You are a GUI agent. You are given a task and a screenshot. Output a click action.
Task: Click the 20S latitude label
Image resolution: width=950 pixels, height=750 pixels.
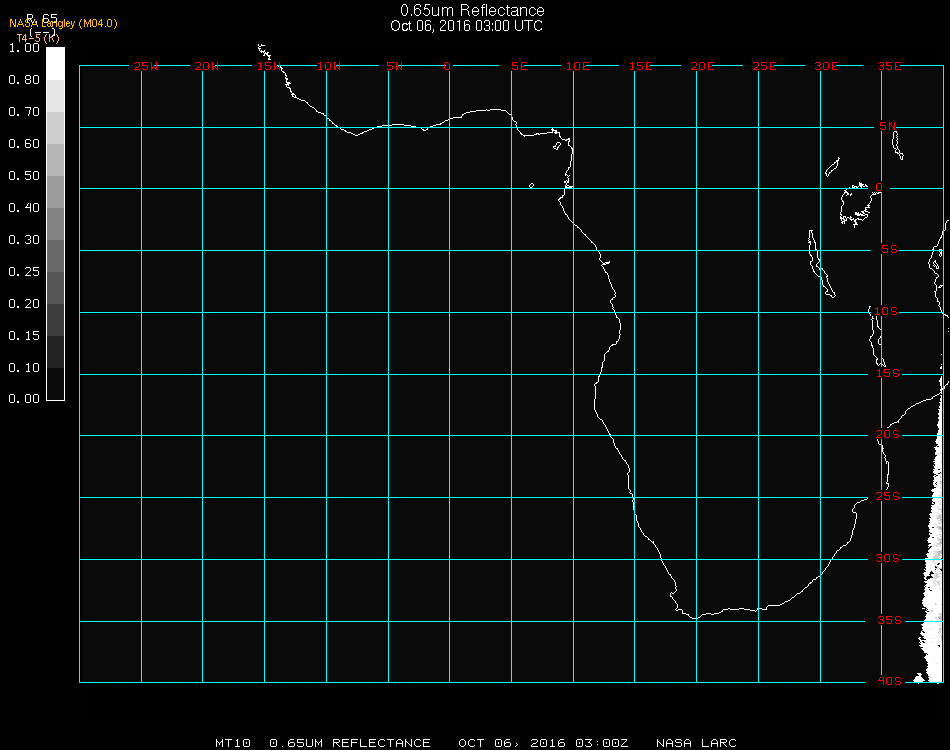point(888,434)
